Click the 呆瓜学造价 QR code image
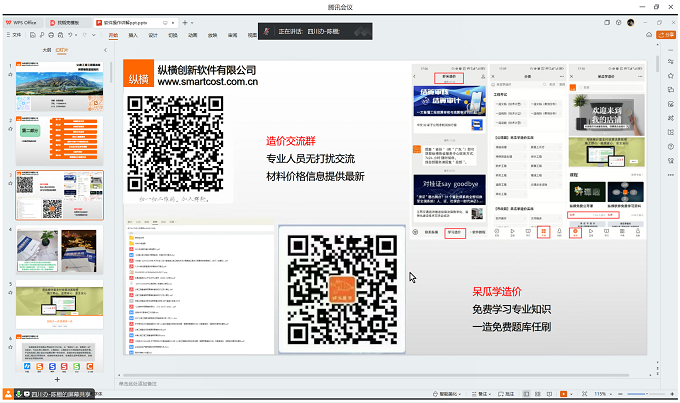The image size is (680, 403). pos(342,289)
